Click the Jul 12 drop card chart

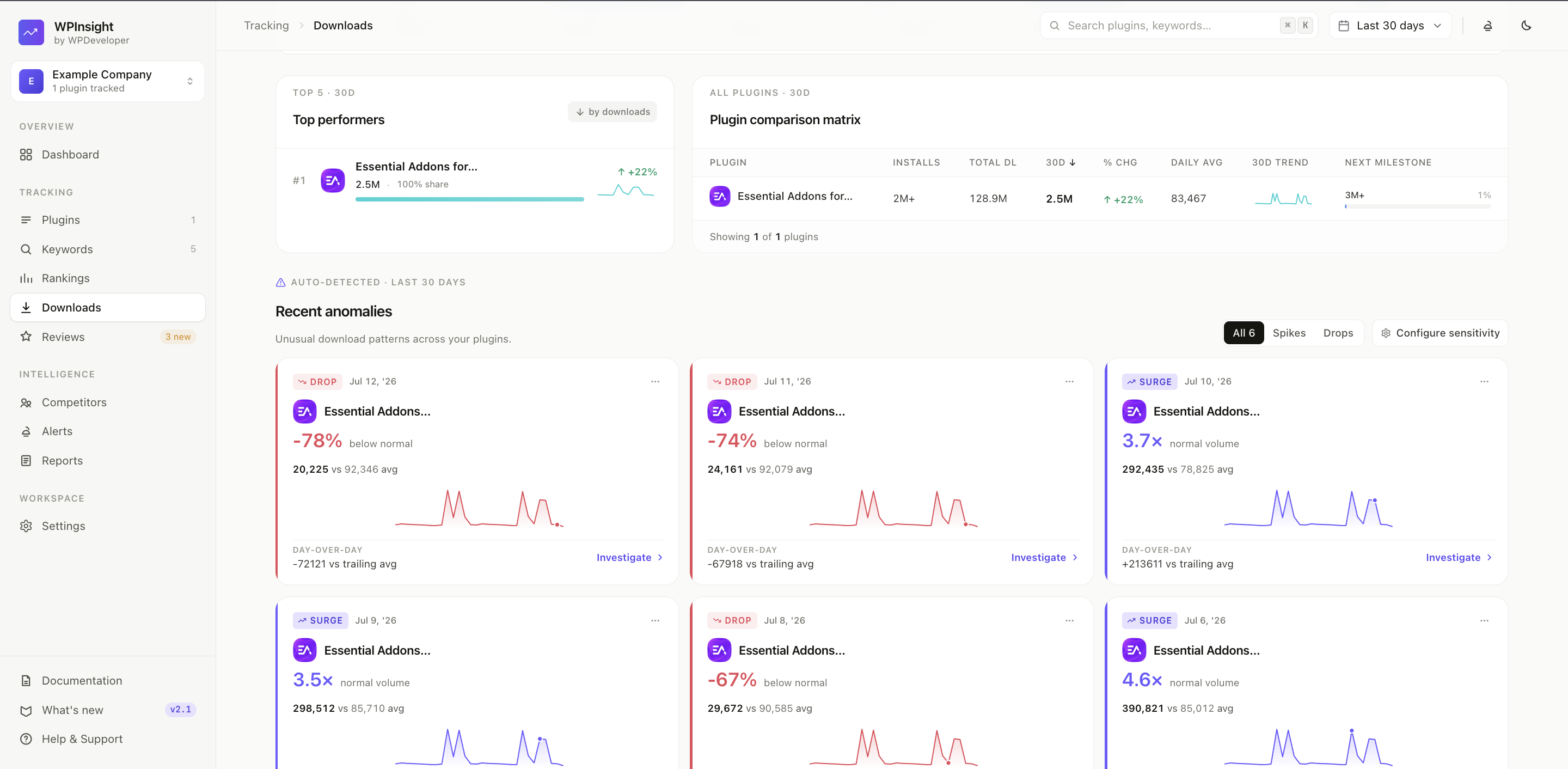[x=479, y=508]
